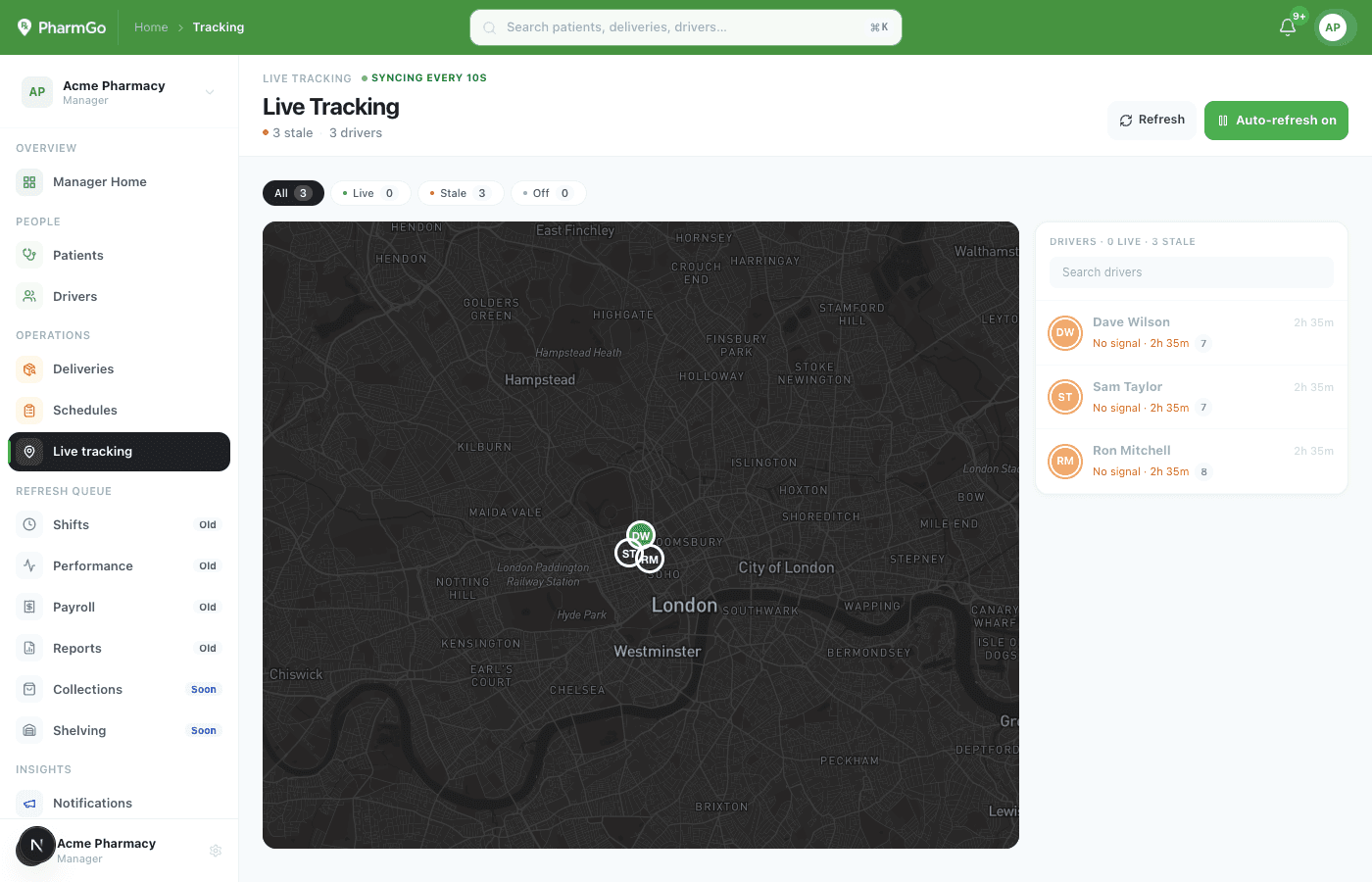Open Drivers in the sidebar
This screenshot has width=1372, height=882.
coord(120,297)
